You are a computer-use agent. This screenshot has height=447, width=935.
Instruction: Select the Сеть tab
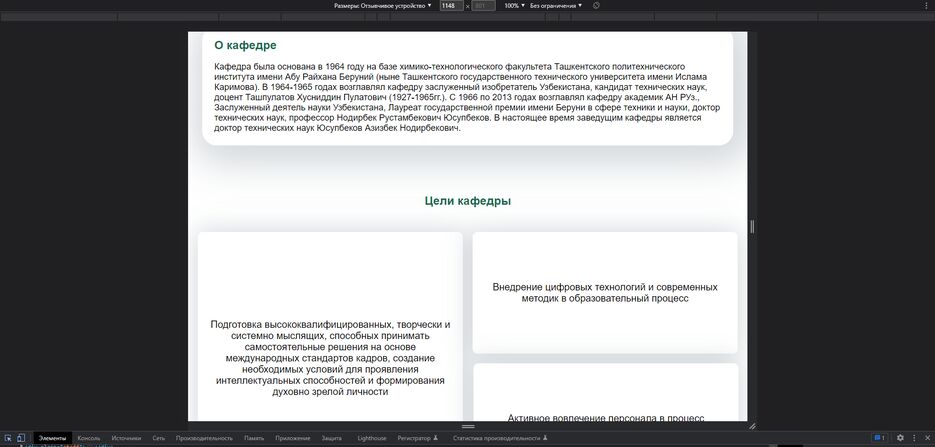pyautogui.click(x=158, y=438)
